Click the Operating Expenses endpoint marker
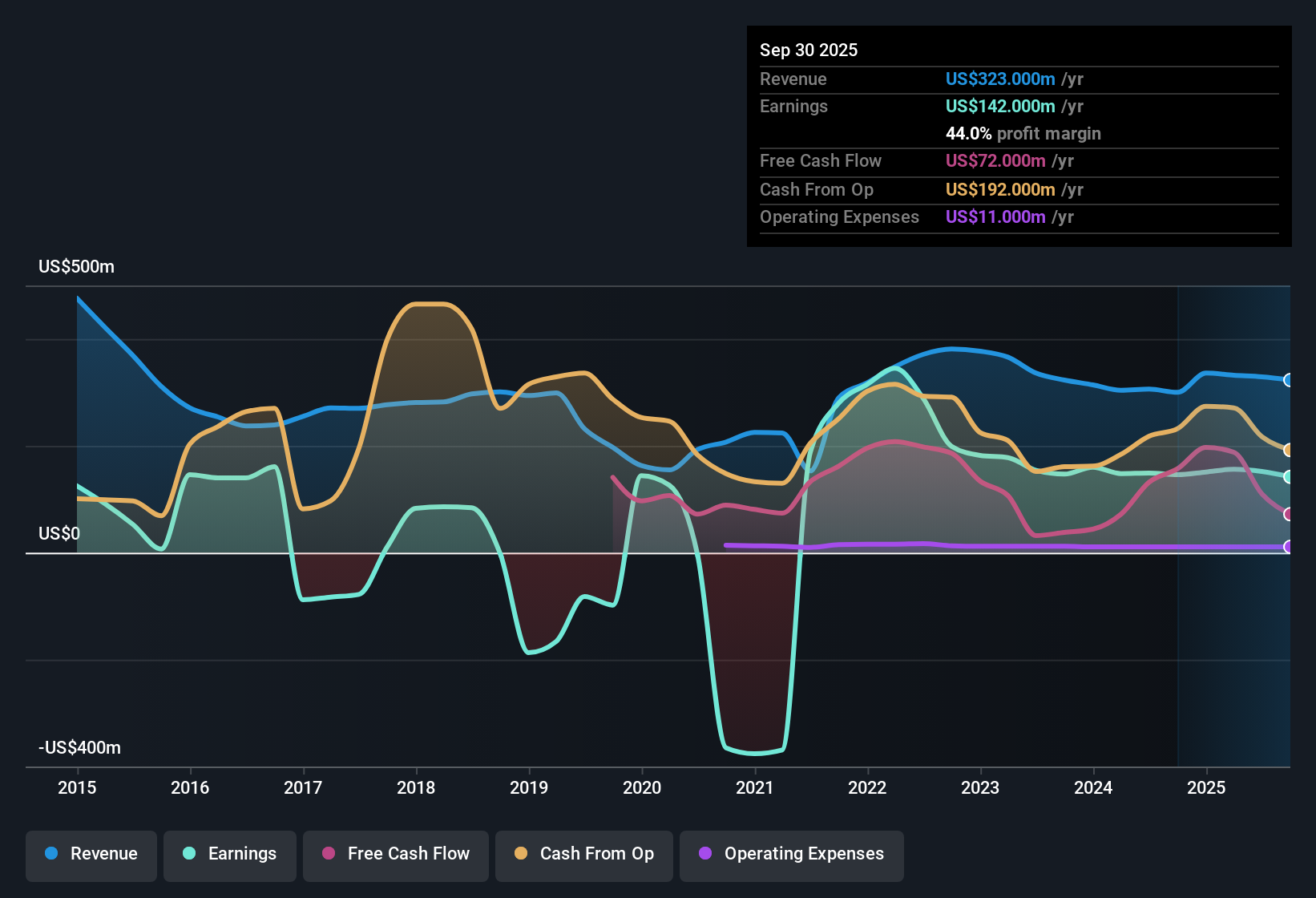The height and width of the screenshot is (898, 1316). point(1288,548)
